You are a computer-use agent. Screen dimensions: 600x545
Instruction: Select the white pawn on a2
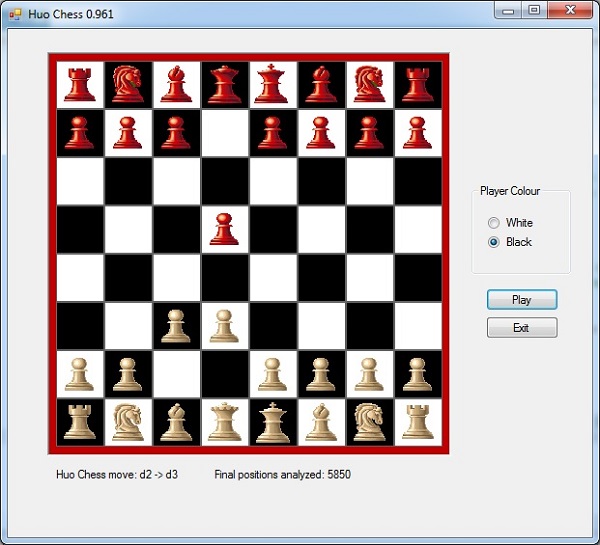click(x=80, y=374)
